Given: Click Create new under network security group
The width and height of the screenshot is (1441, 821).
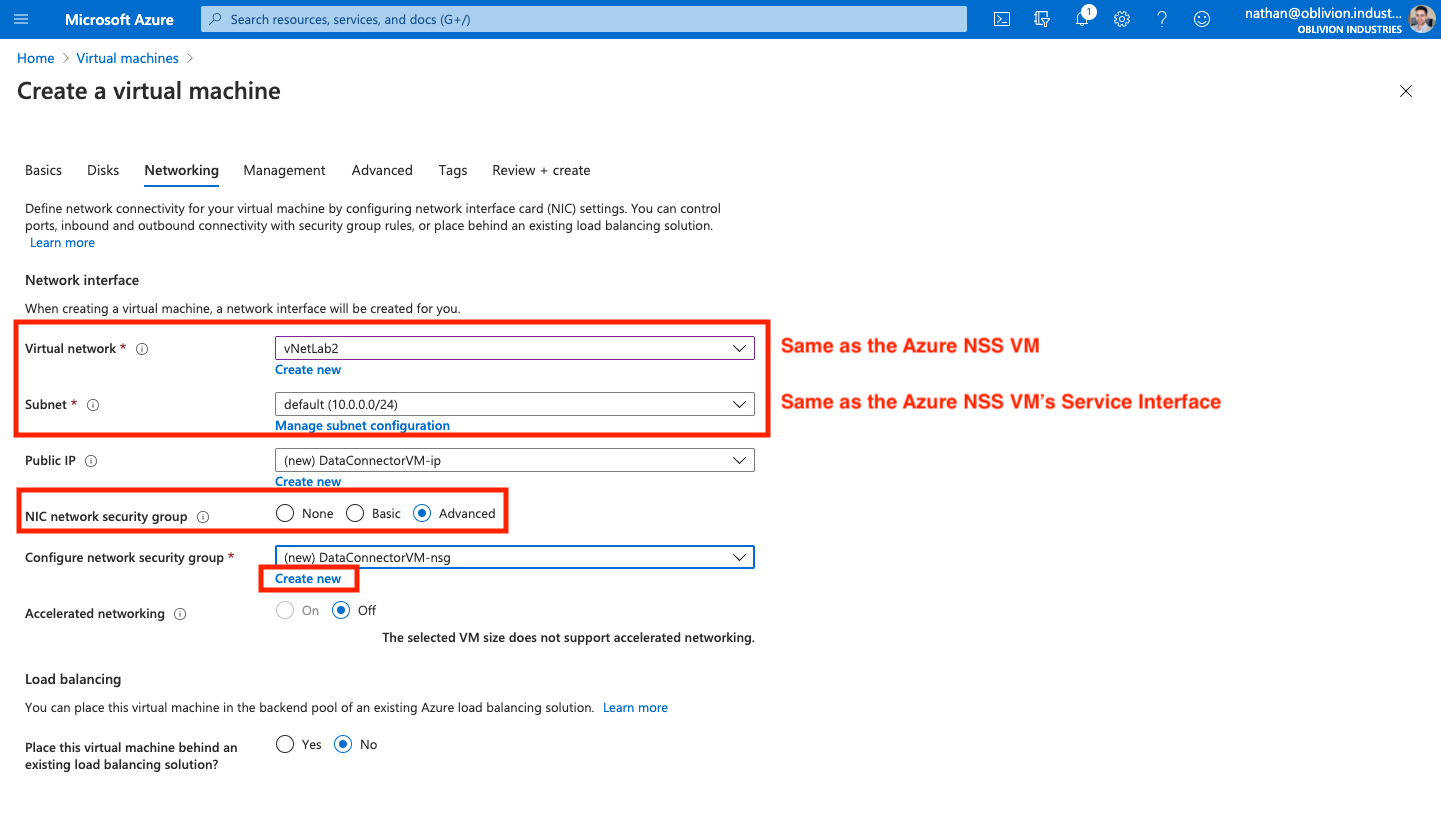Looking at the screenshot, I should 308,579.
